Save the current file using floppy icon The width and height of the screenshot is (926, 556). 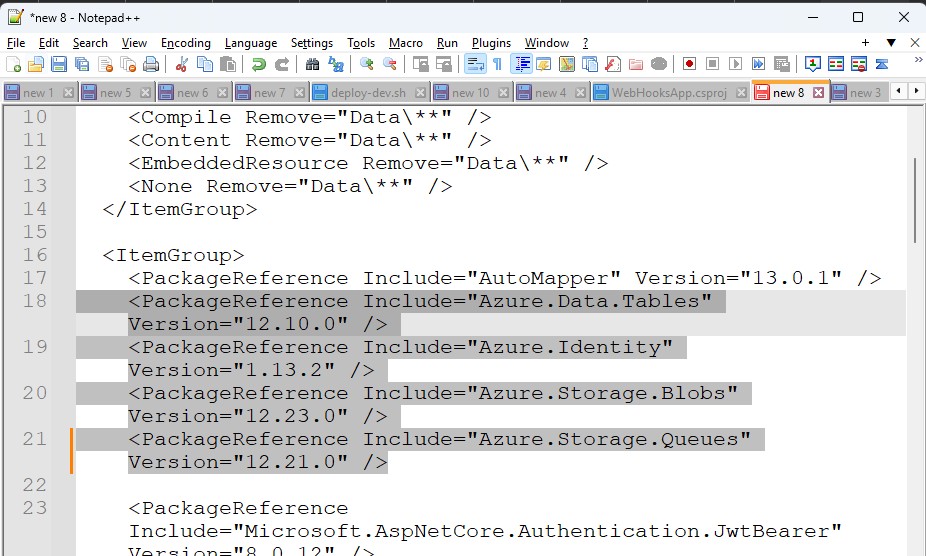click(x=59, y=64)
